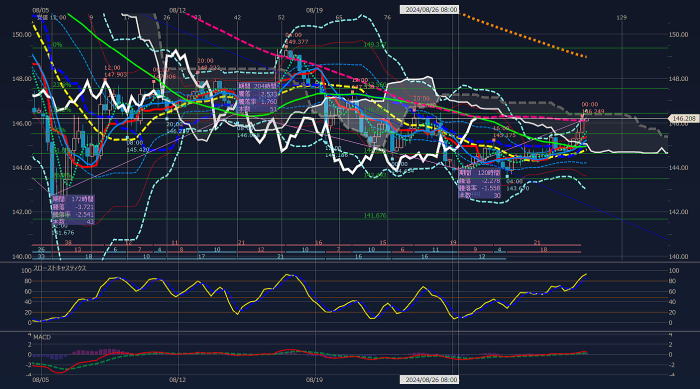700x389 pixels.
Task: Click the 147.903 price label at 12:00
Action: click(x=115, y=75)
